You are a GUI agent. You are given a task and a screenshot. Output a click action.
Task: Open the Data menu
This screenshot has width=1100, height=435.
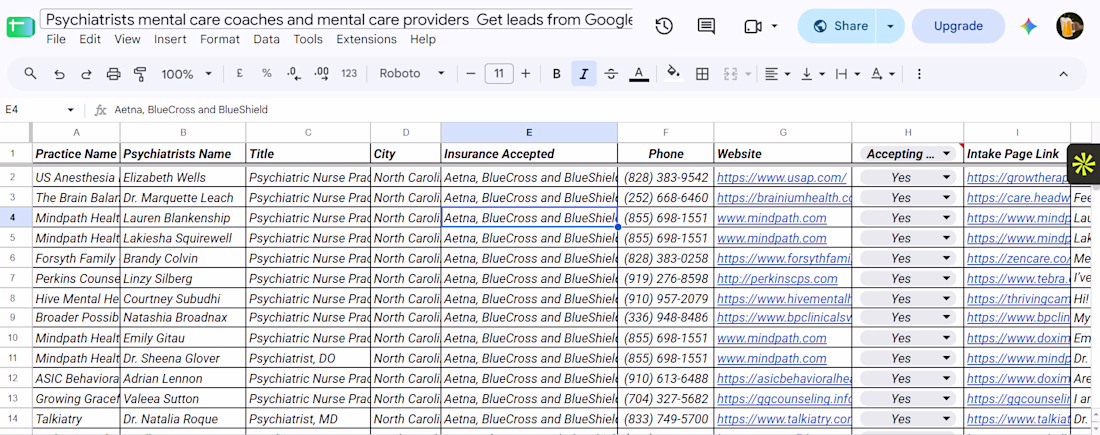(x=267, y=39)
